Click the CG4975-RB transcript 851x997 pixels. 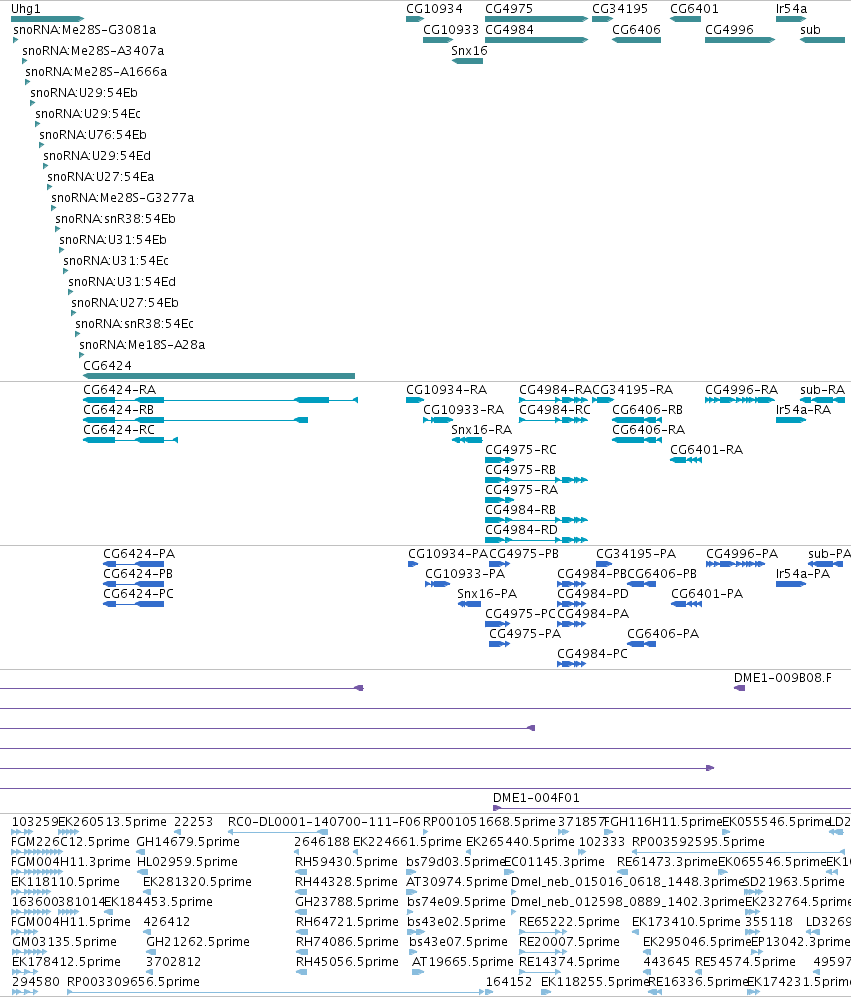coord(536,480)
